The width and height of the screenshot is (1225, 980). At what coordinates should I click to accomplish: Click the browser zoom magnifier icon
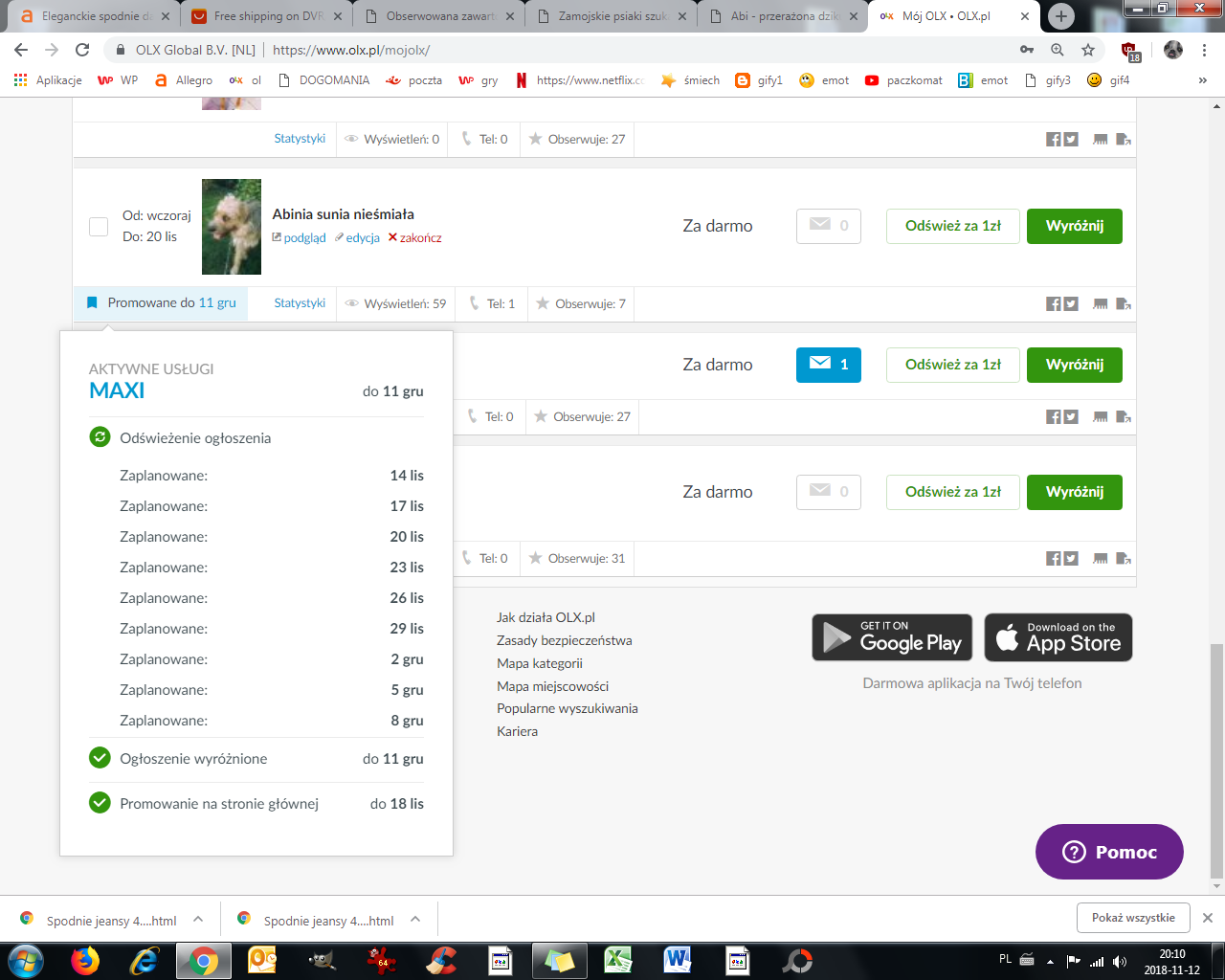(x=1058, y=50)
